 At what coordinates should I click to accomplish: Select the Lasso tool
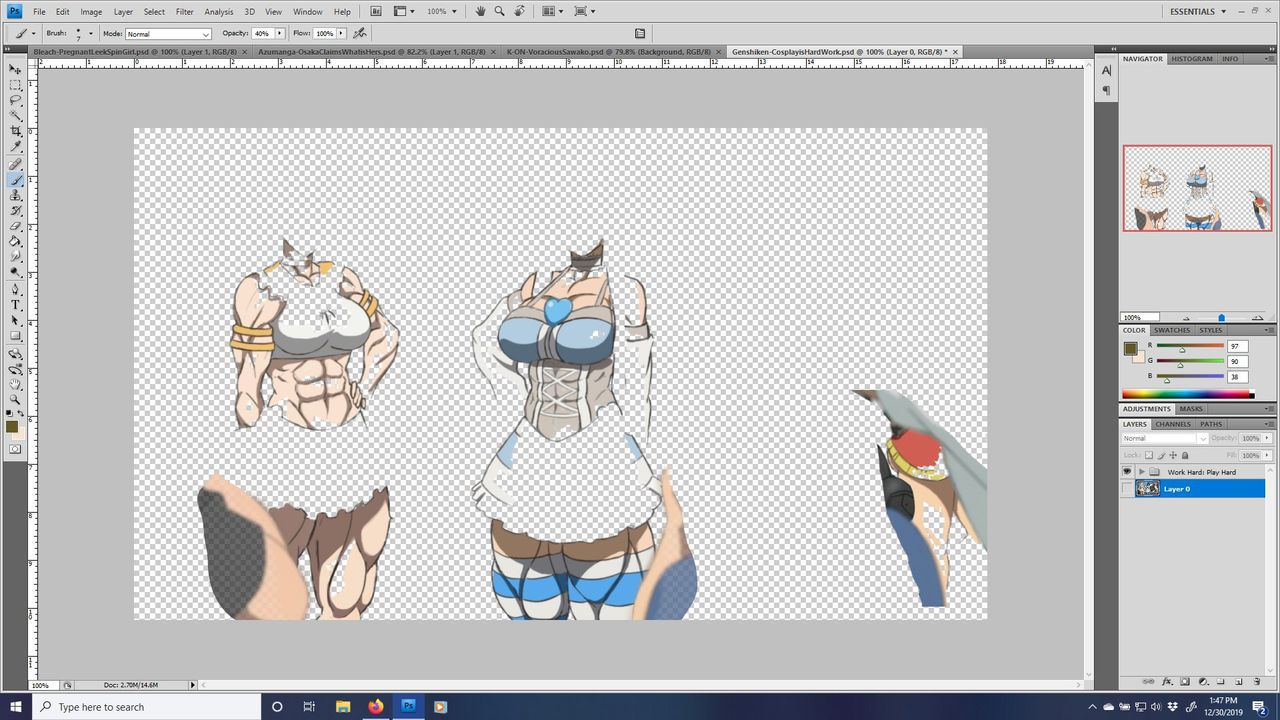click(x=15, y=100)
